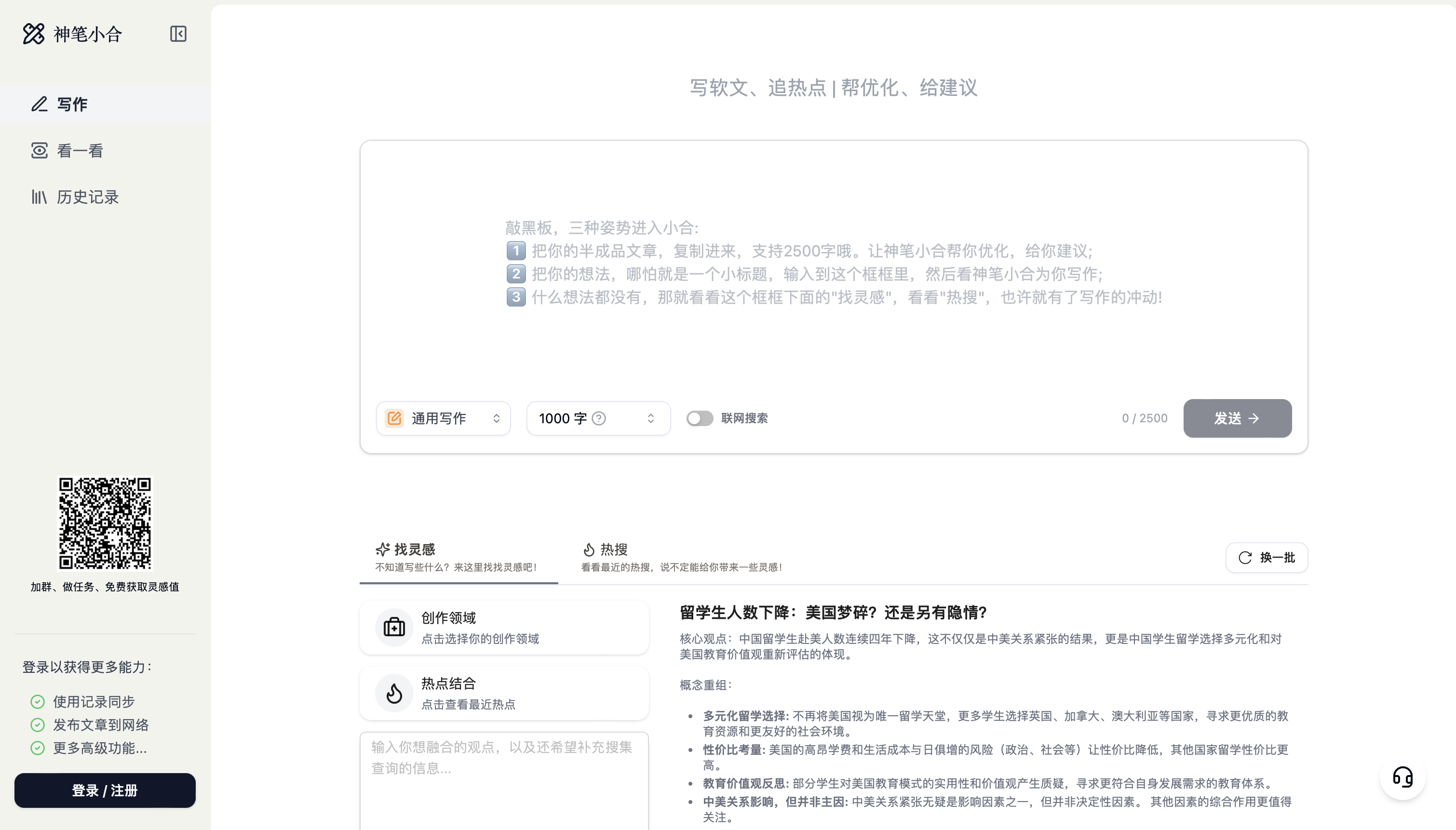Viewport: 1456px width, 830px height.
Task: Click the check icon beside 发布文章到网络
Action: [38, 724]
